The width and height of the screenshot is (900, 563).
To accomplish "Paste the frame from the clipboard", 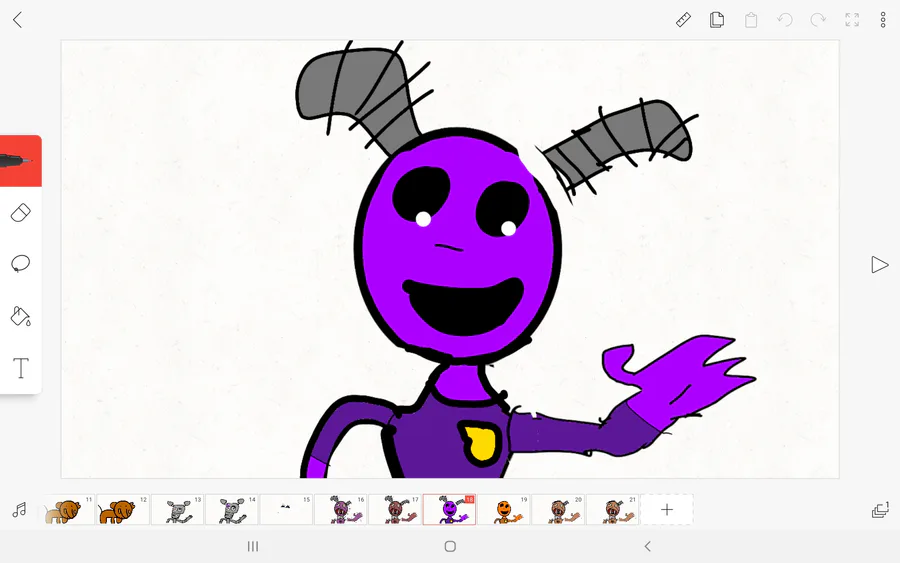I will [x=751, y=20].
